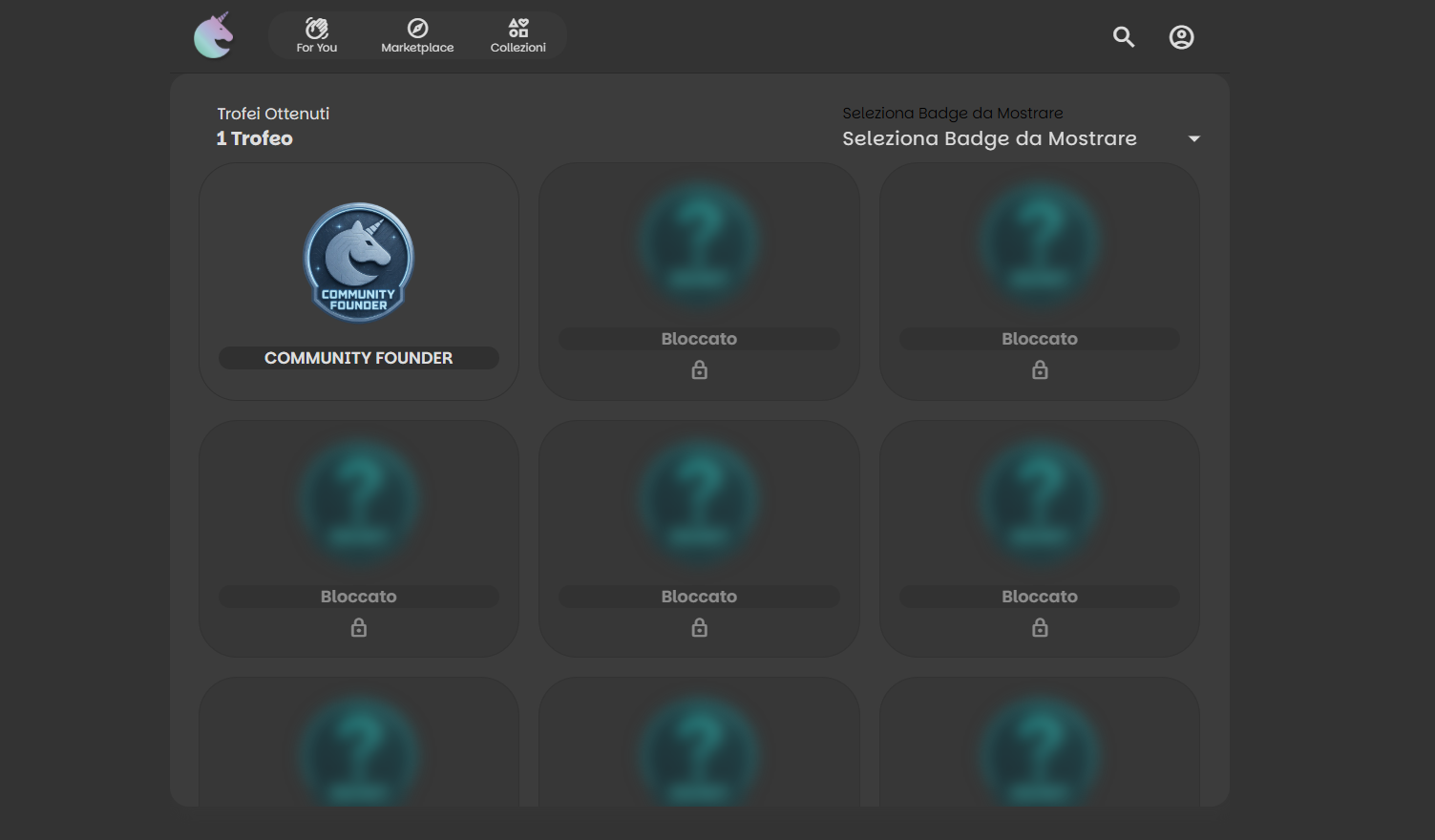Click the unicorn logo in header
Viewport: 1435px width, 840px height.
point(214,35)
